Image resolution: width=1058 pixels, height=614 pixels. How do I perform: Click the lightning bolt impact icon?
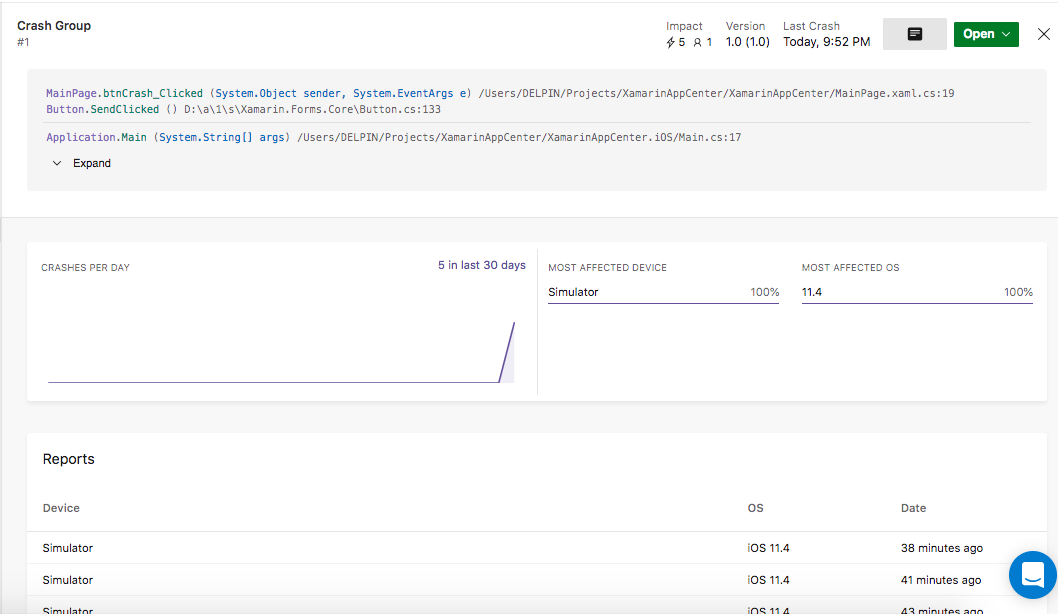click(673, 41)
